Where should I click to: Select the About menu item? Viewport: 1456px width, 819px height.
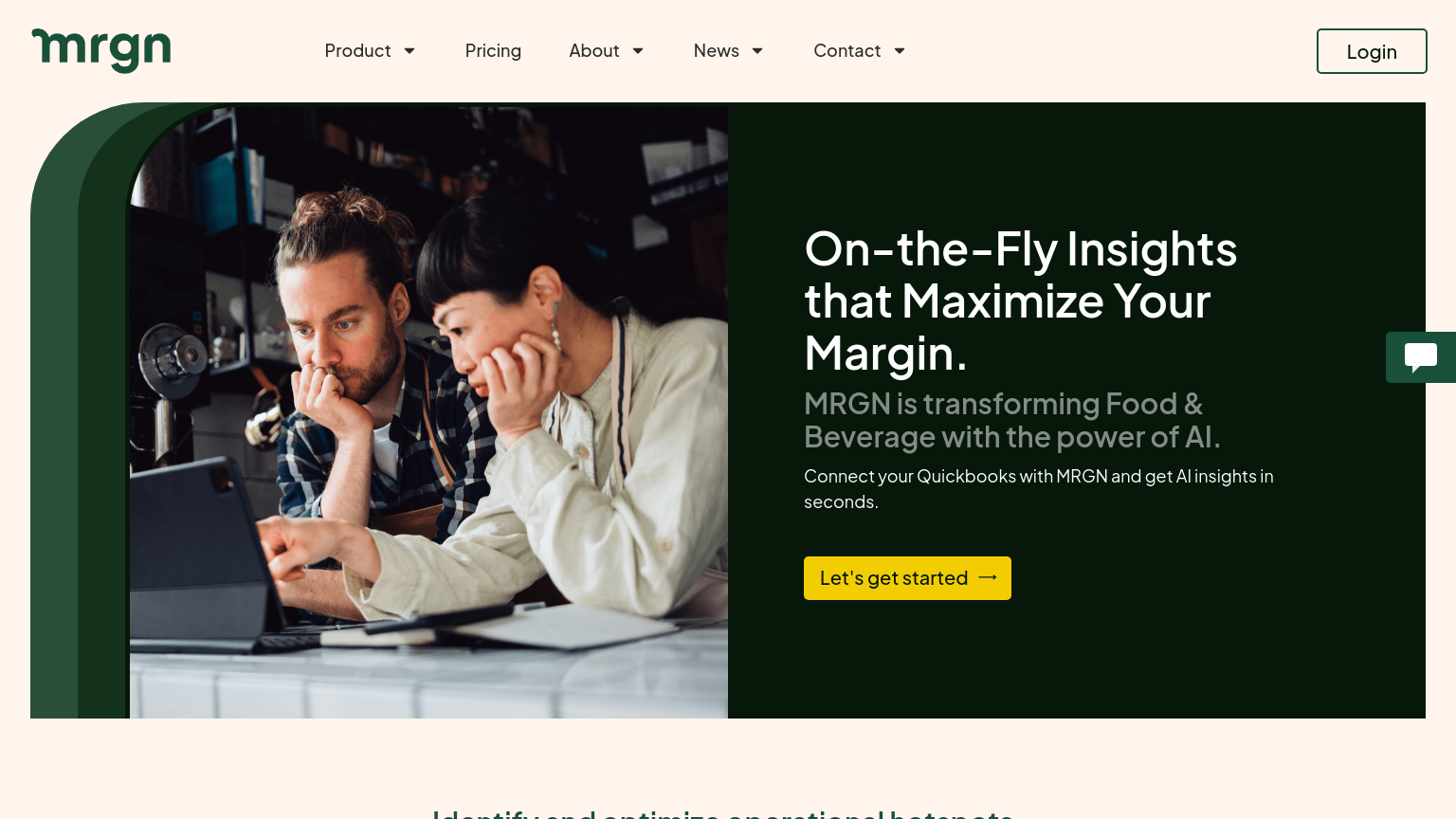tap(594, 51)
